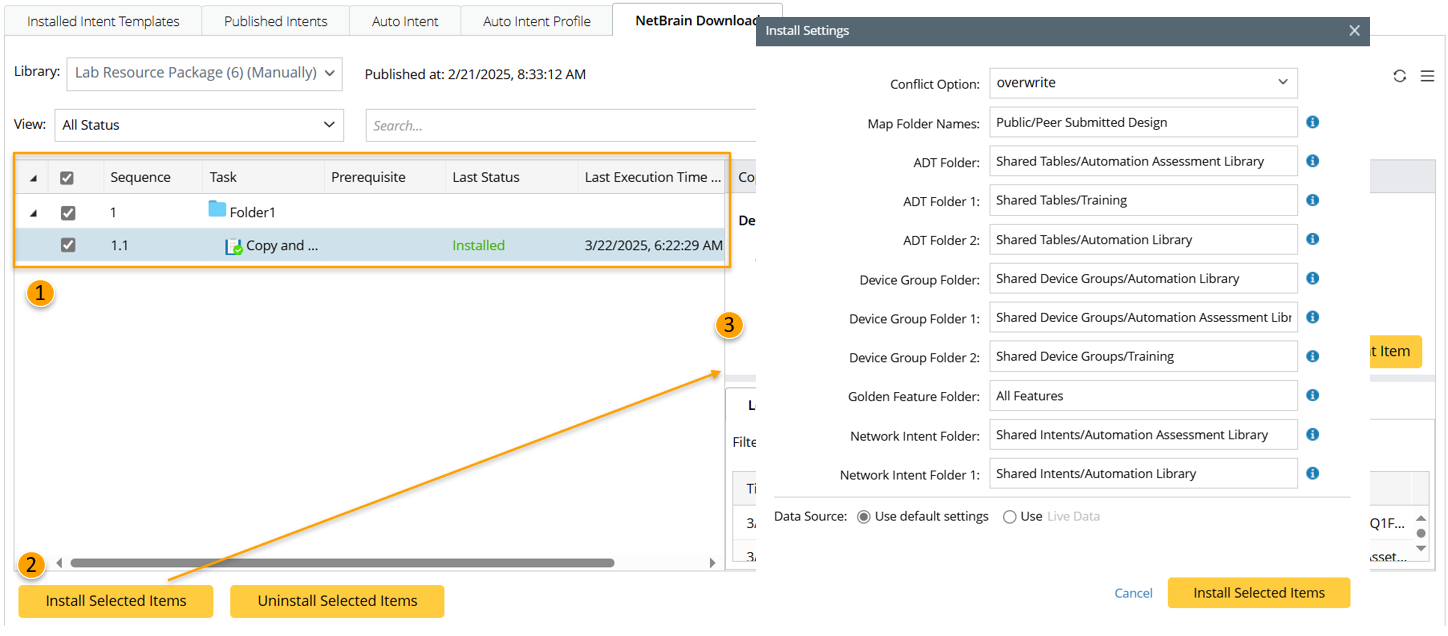Select the Use Live Data radio button

coord(1009,517)
